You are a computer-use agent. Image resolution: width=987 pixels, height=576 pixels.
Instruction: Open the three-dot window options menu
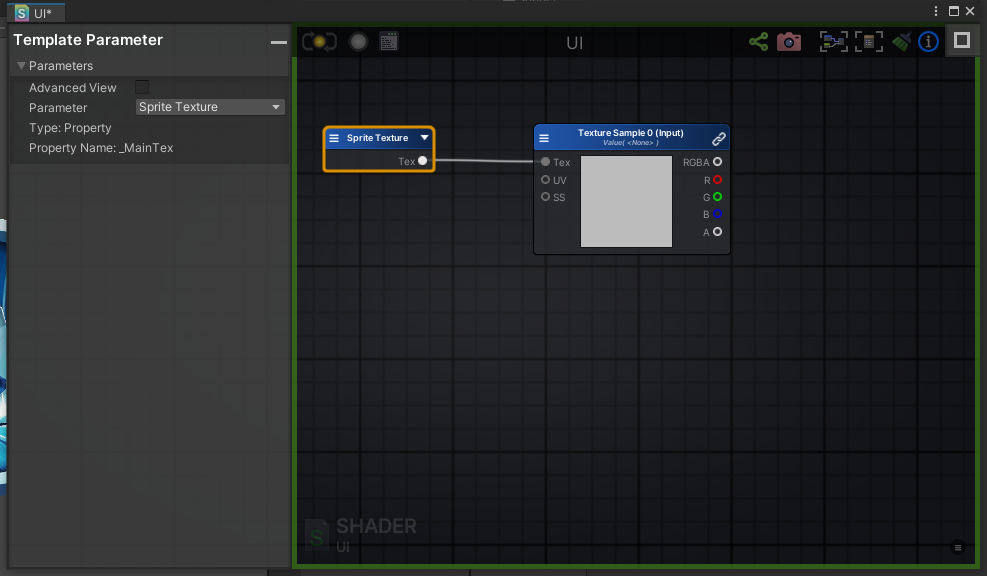(936, 11)
